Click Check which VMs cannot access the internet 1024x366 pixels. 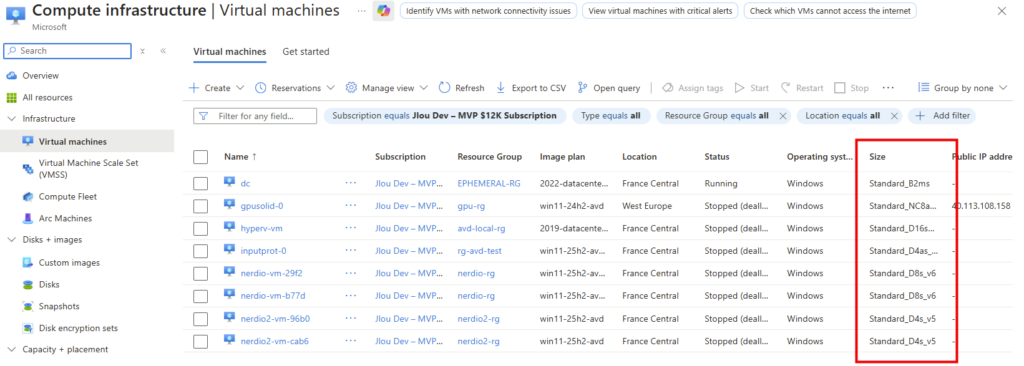(830, 11)
